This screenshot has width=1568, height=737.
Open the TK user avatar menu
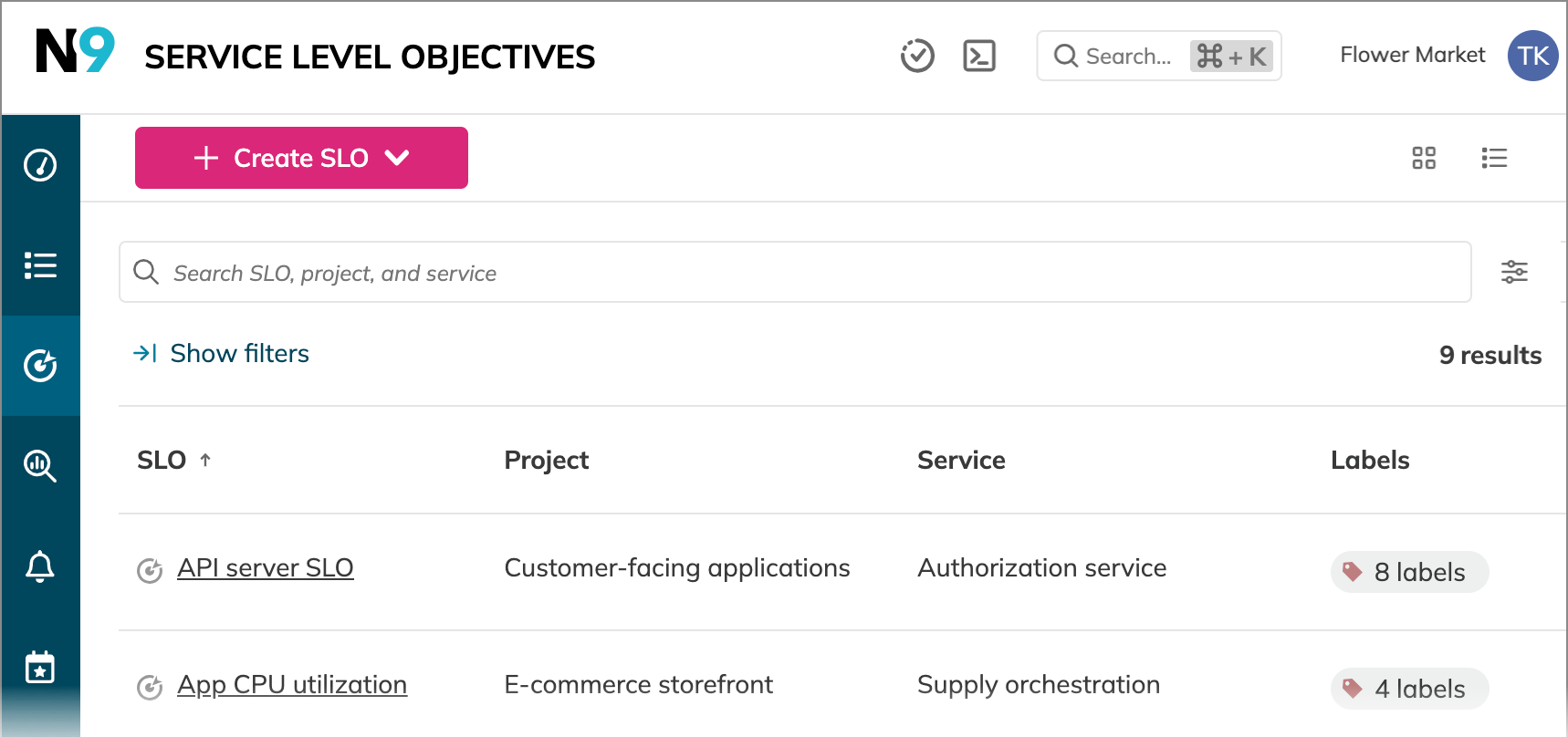tap(1532, 56)
